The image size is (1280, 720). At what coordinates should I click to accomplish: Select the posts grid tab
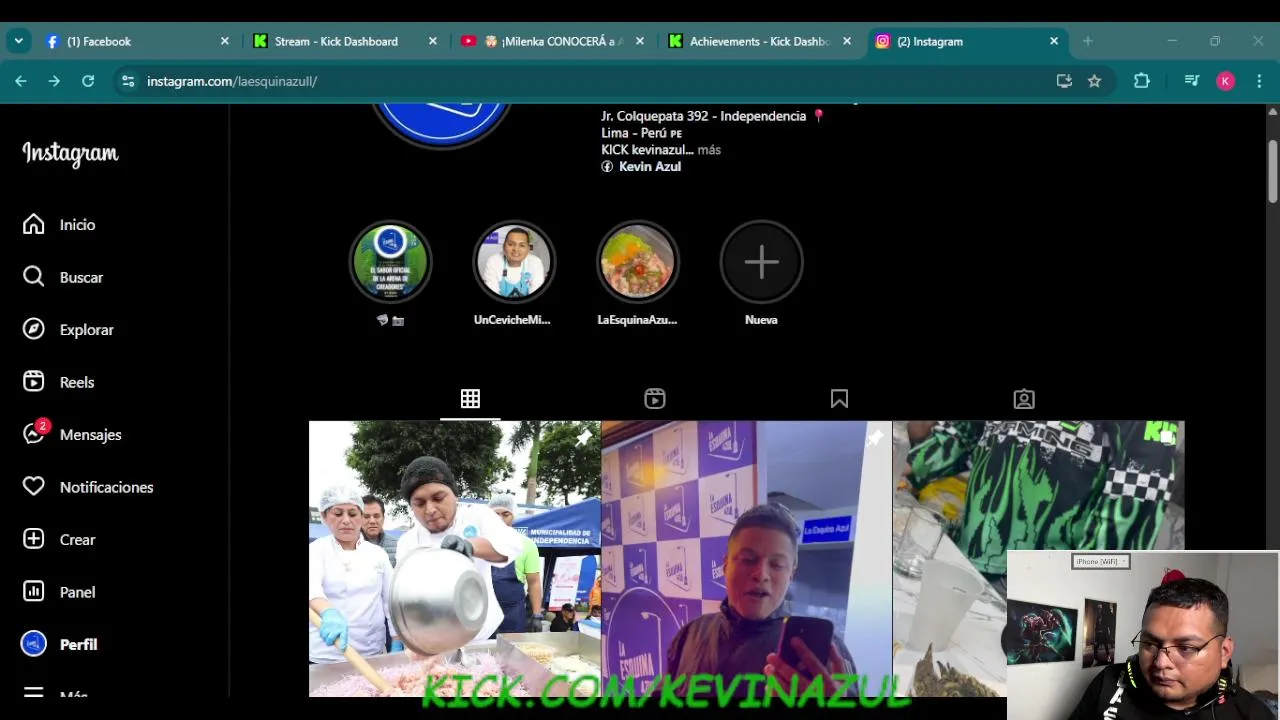click(470, 399)
